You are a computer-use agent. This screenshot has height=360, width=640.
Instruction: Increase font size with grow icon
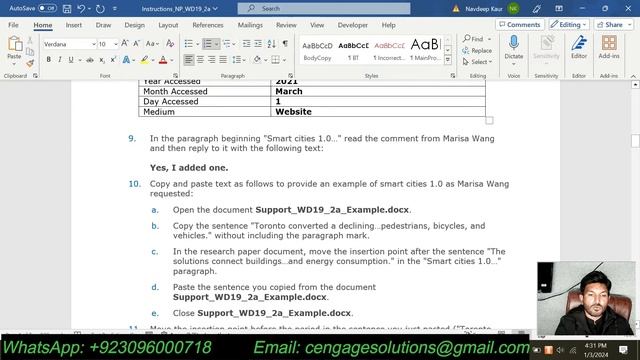tap(125, 43)
